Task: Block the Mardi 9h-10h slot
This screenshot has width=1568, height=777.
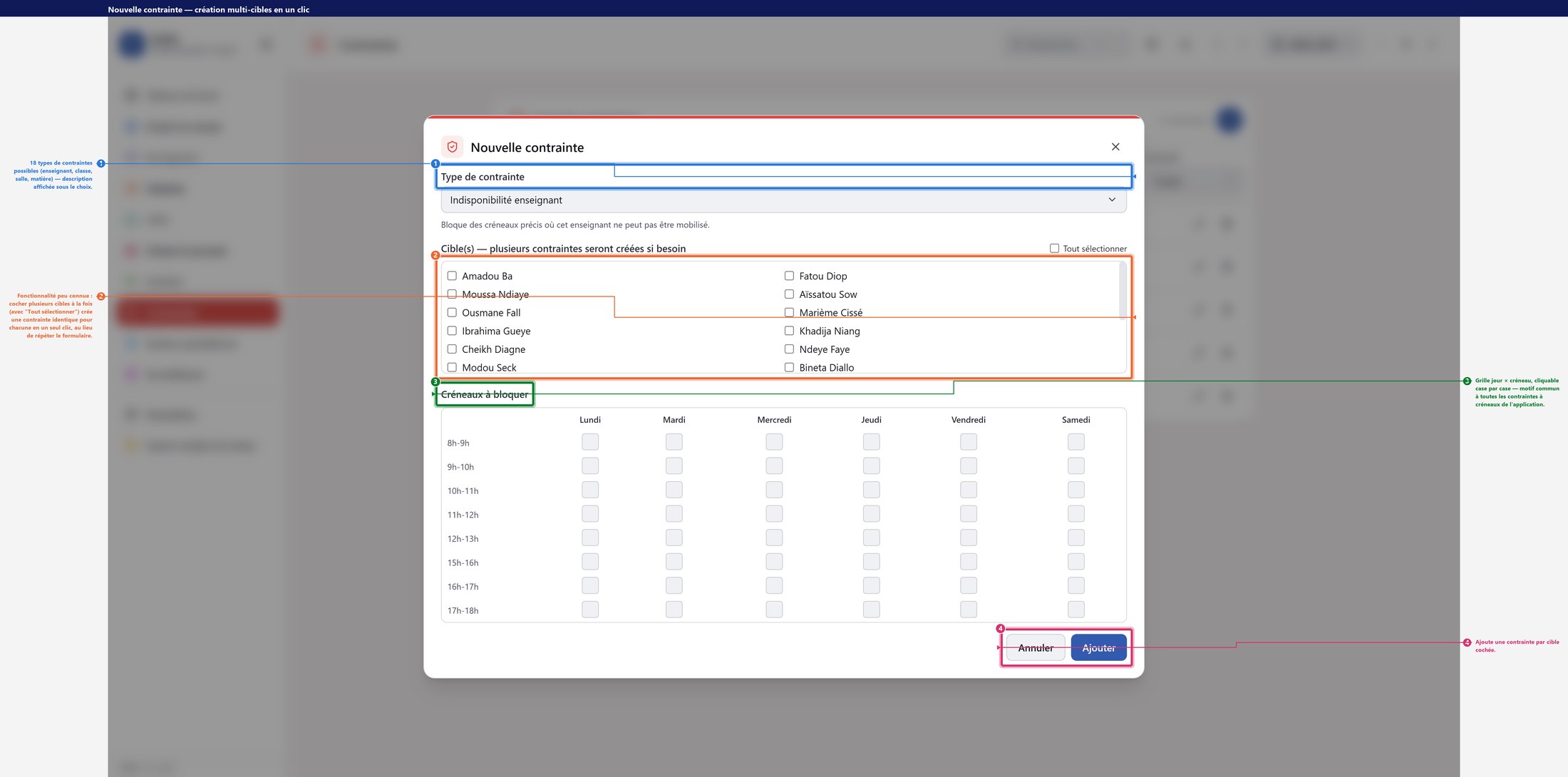Action: (674, 466)
